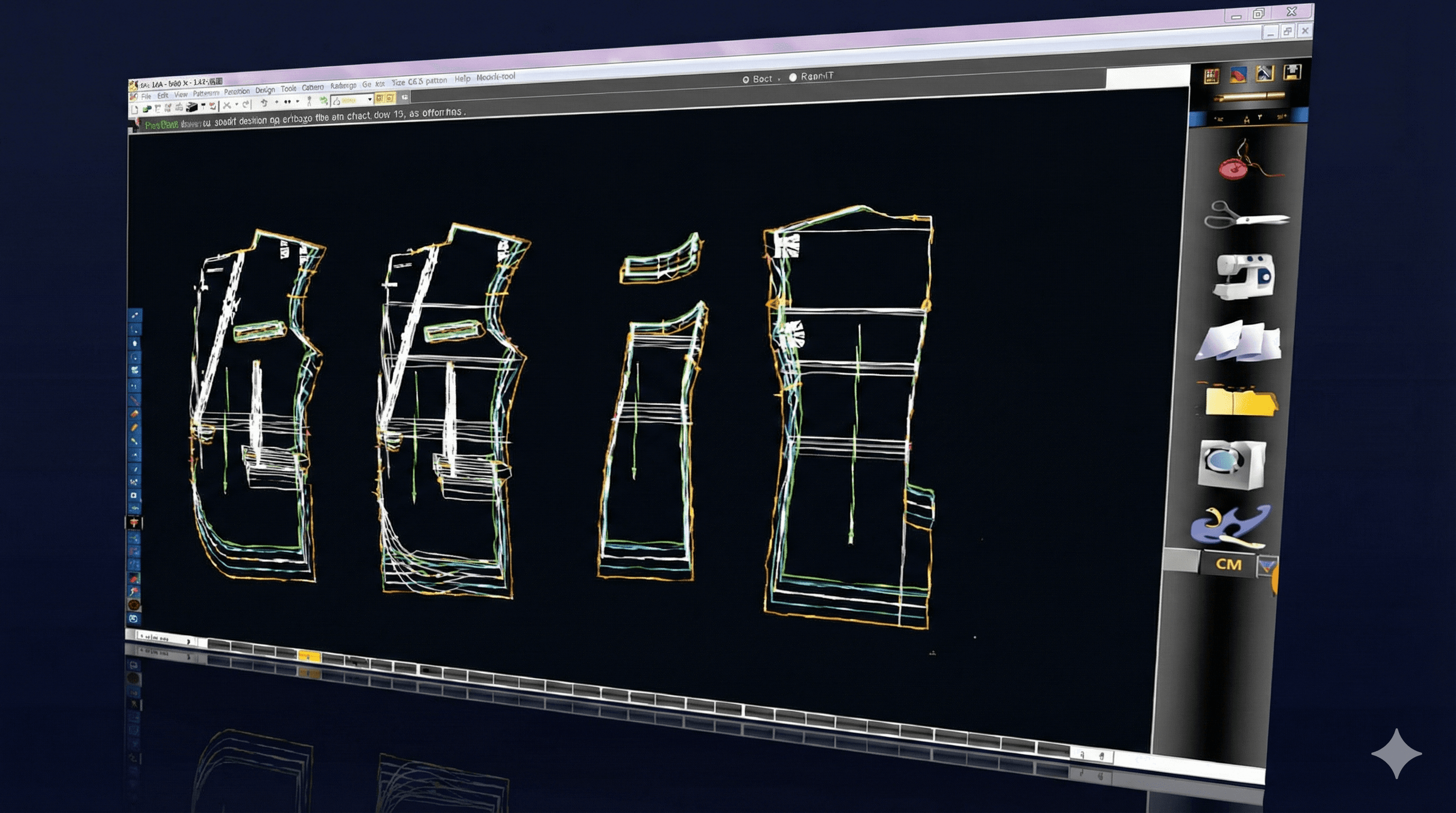The width and height of the screenshot is (1456, 813).
Task: Click the sewing machine icon
Action: coord(1243,276)
